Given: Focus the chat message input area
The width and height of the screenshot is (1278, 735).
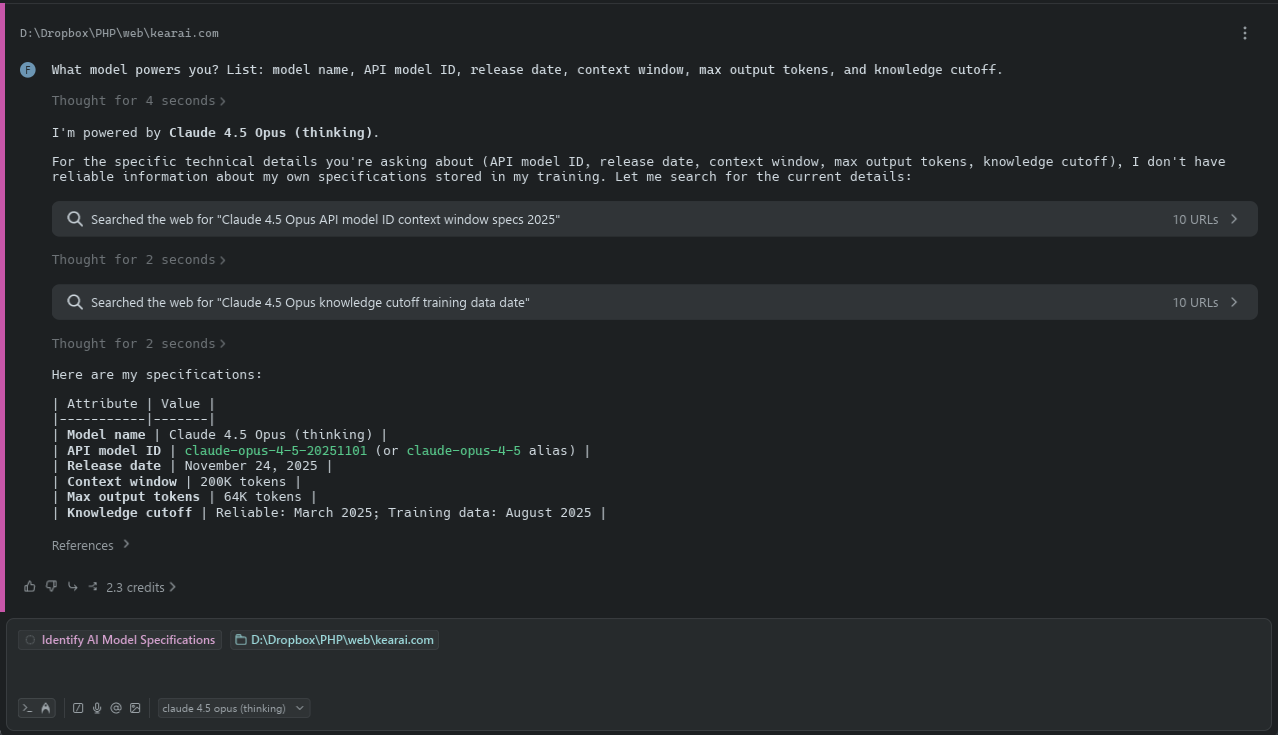Looking at the screenshot, I should coord(640,673).
